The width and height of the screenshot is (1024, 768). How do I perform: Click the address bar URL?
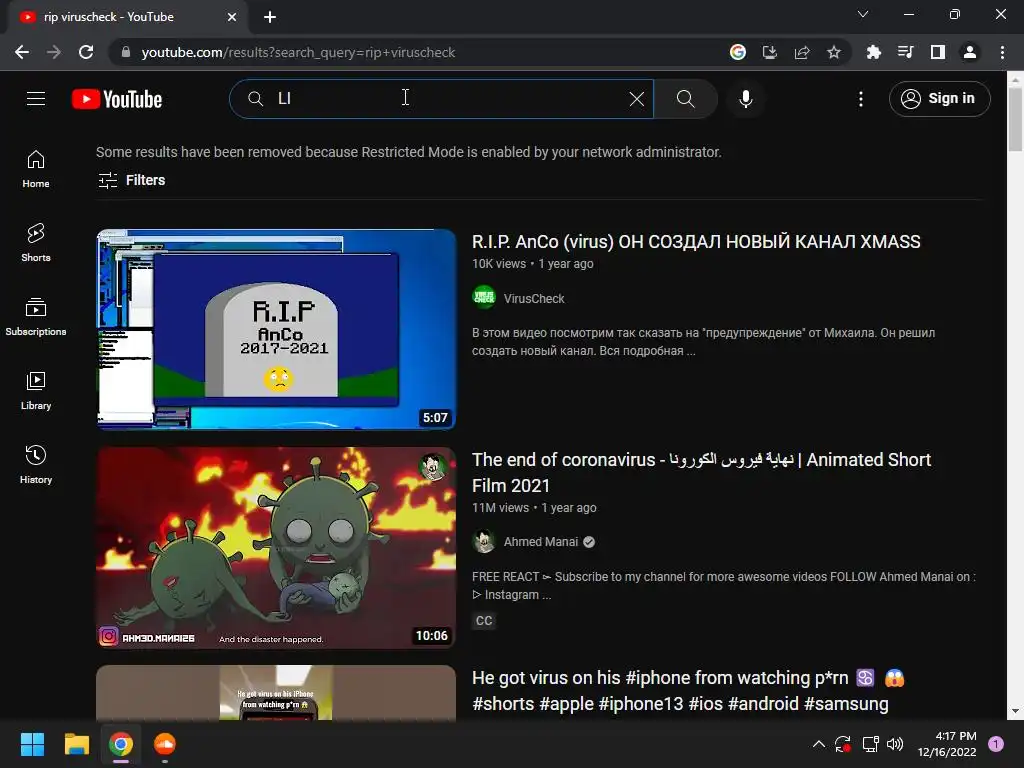coord(298,52)
